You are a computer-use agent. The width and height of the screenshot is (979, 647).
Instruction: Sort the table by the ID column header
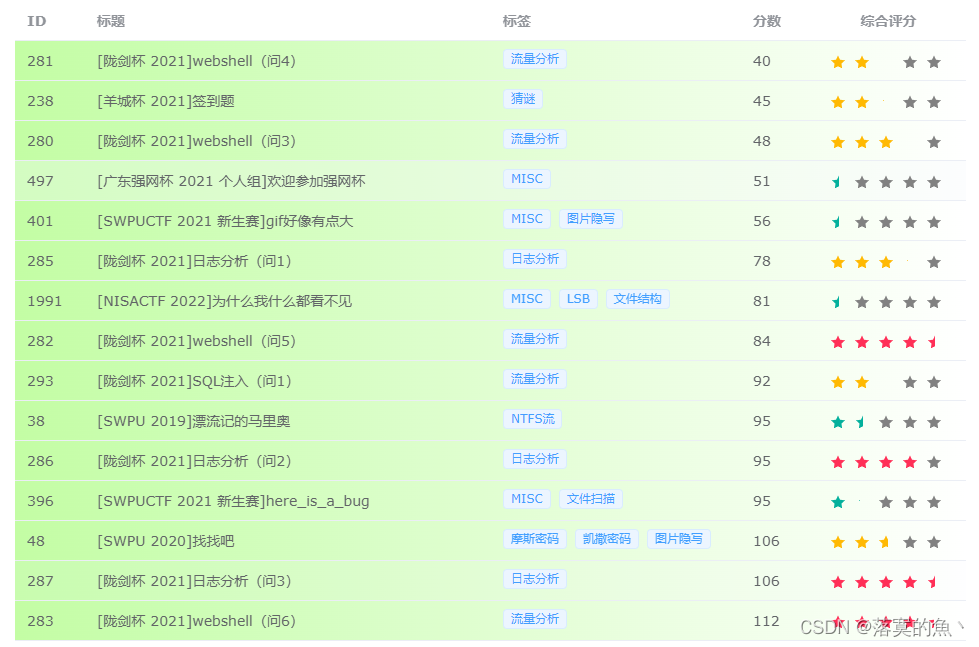[x=36, y=21]
